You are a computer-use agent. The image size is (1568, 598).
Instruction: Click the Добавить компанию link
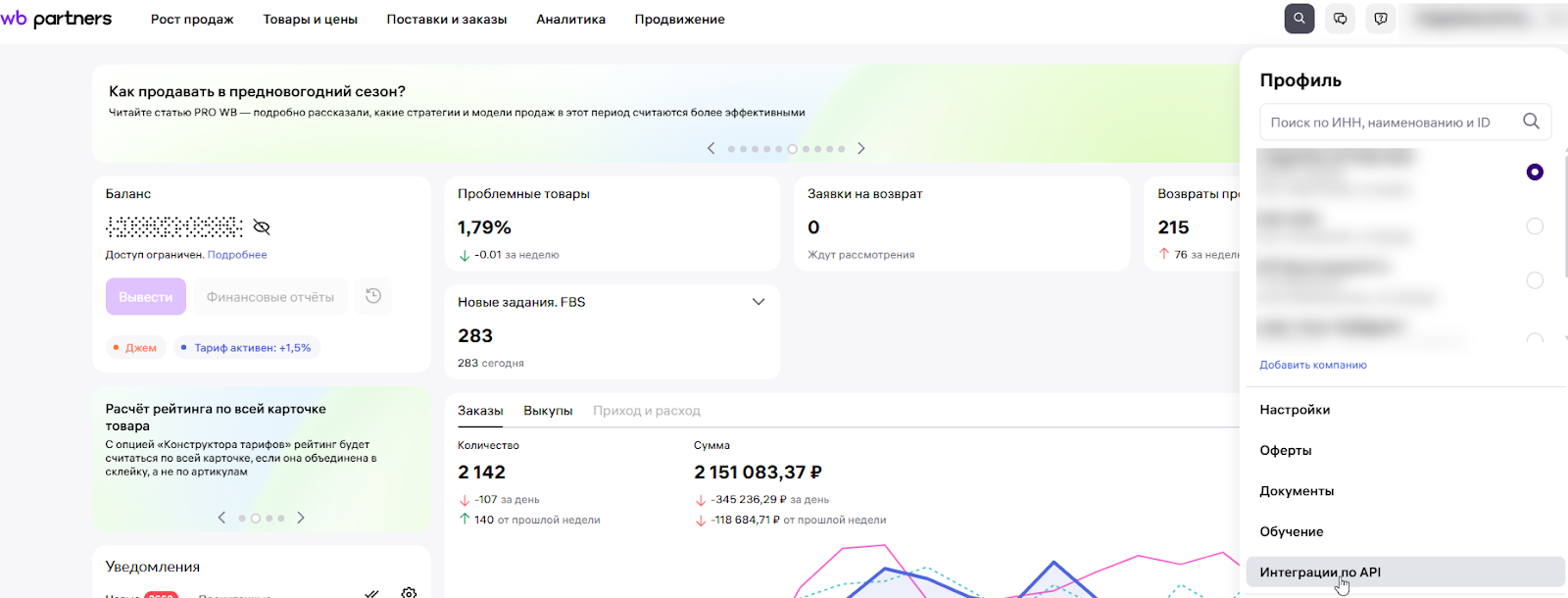point(1312,365)
